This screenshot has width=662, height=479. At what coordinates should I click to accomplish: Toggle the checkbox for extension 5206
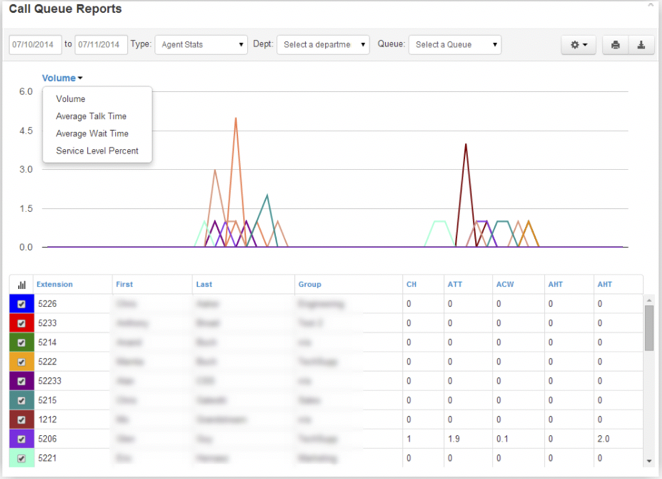click(x=21, y=437)
